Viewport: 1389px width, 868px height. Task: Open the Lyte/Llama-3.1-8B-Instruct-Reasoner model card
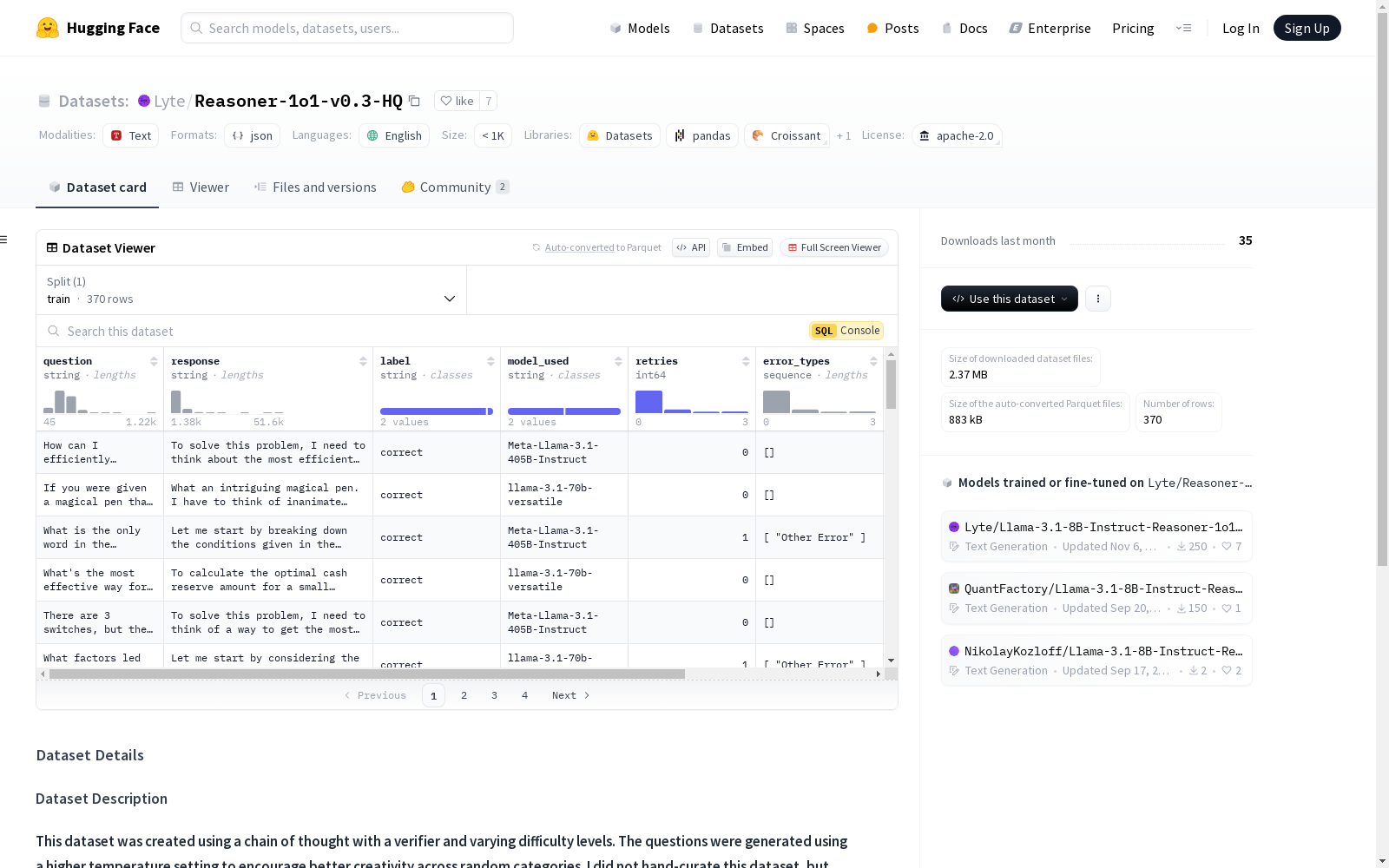(1096, 536)
